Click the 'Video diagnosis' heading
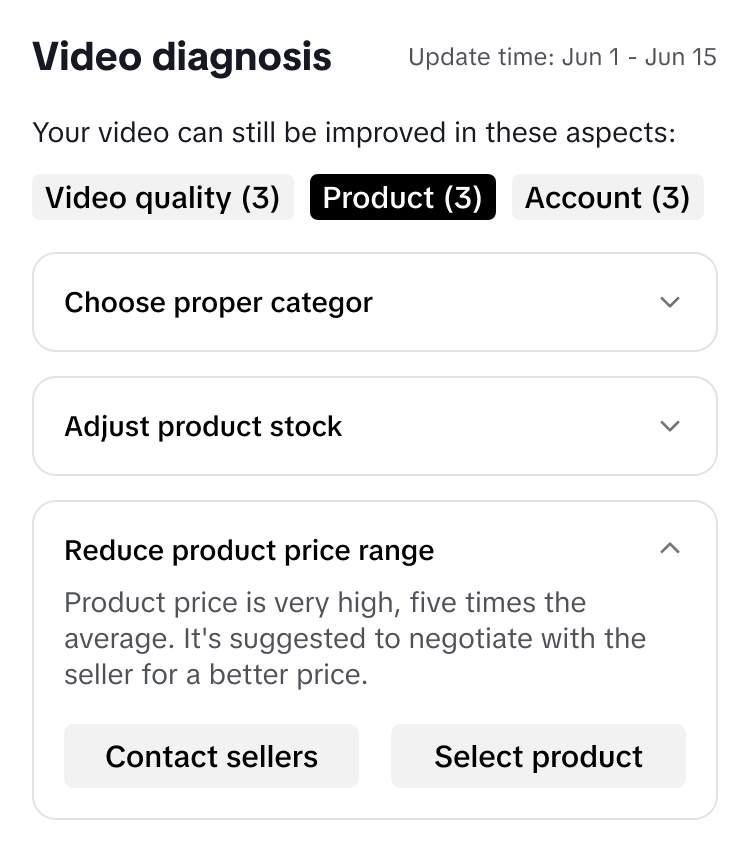The width and height of the screenshot is (750, 852). (182, 57)
